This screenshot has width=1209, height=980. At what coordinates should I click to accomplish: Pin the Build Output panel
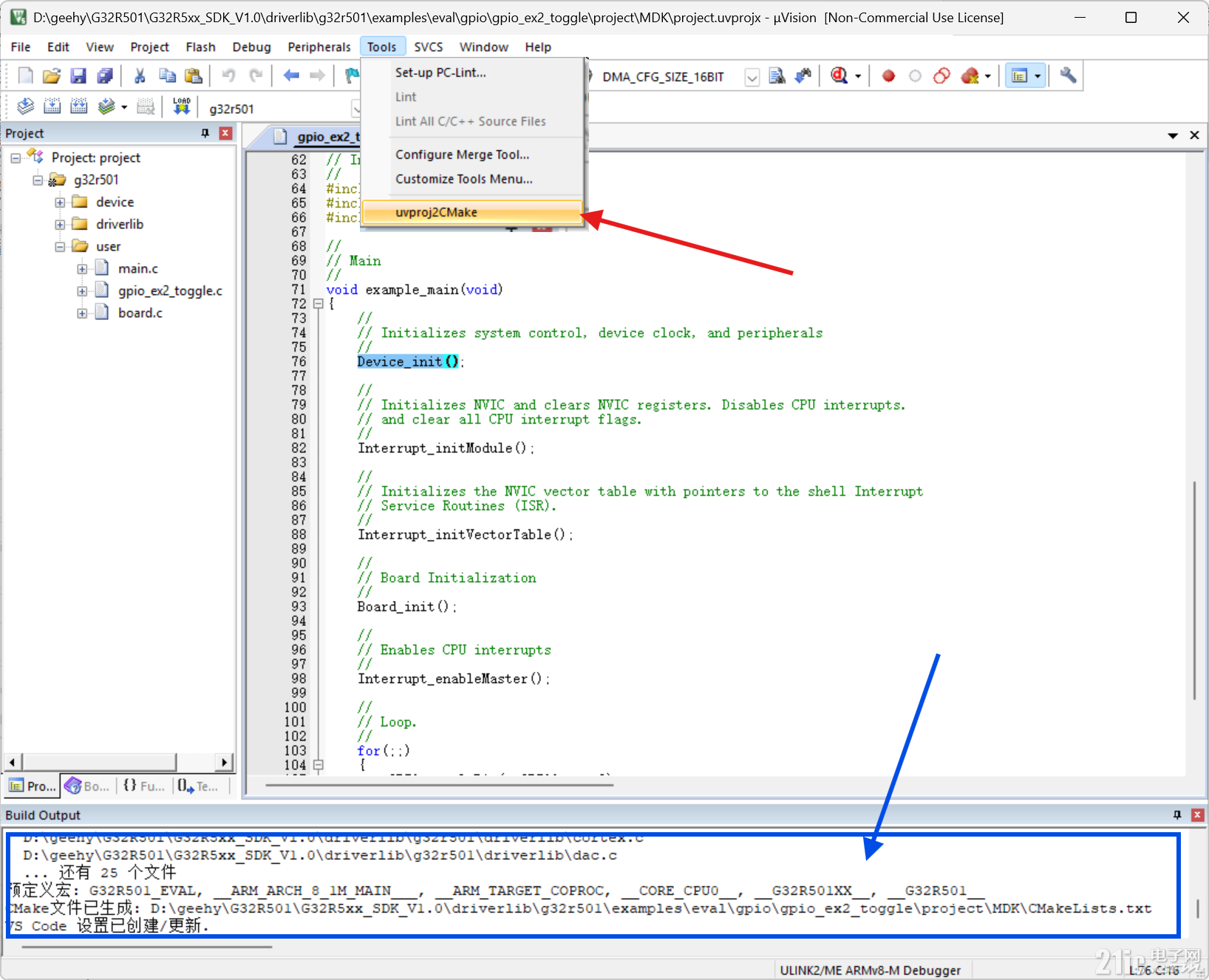pyautogui.click(x=1177, y=815)
